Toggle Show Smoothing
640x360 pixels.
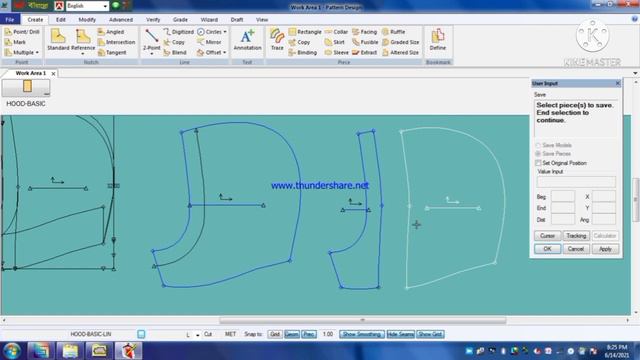[362, 334]
